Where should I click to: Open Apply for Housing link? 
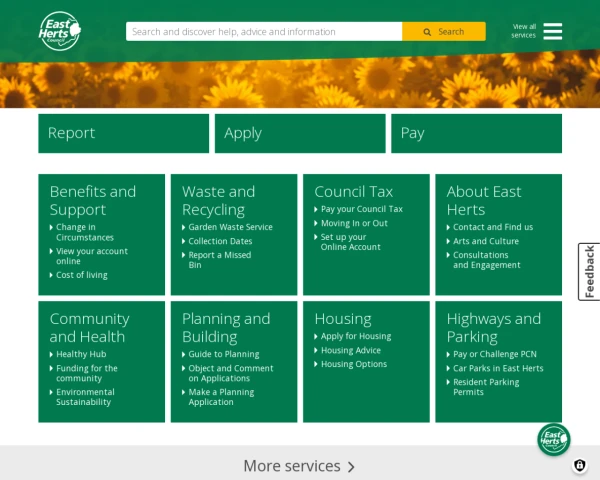click(356, 336)
